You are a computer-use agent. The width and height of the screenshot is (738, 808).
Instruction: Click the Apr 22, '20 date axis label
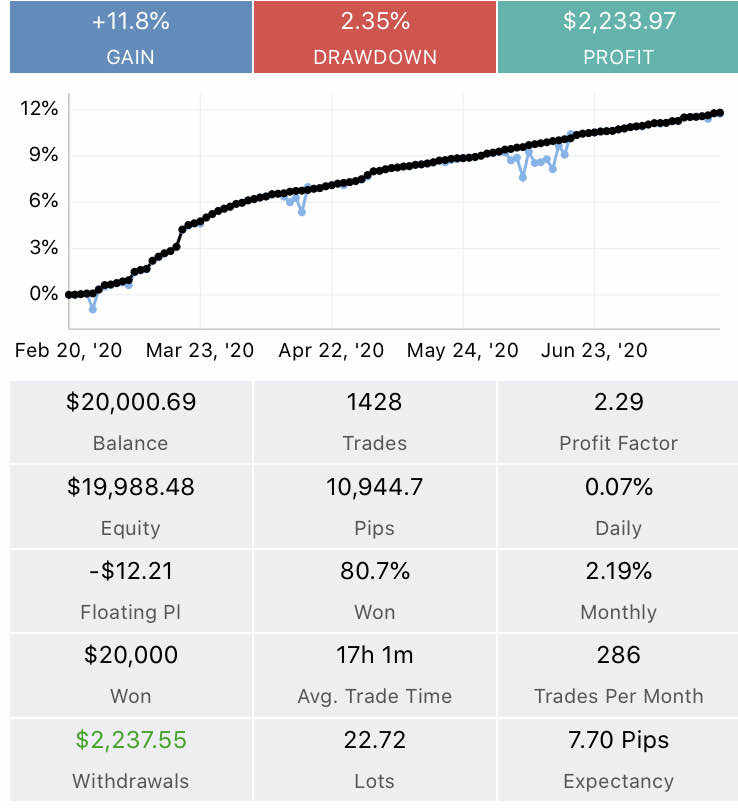331,350
